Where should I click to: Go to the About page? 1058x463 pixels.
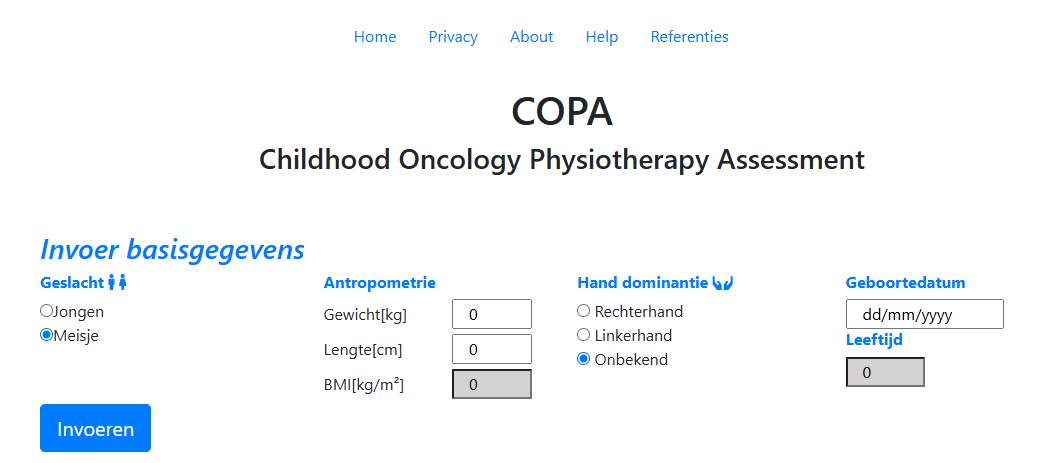(x=531, y=37)
